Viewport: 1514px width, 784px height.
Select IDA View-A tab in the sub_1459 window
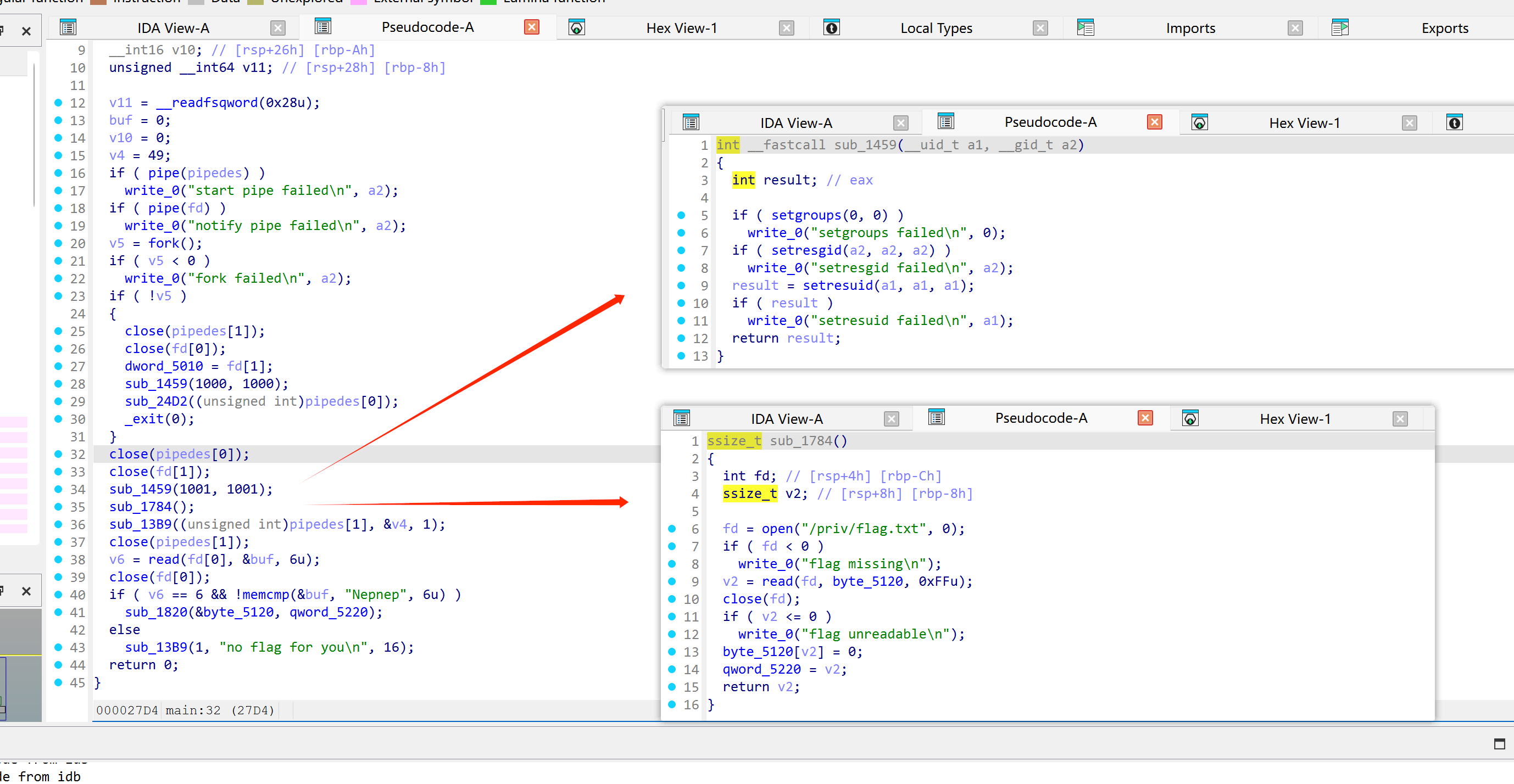[796, 123]
